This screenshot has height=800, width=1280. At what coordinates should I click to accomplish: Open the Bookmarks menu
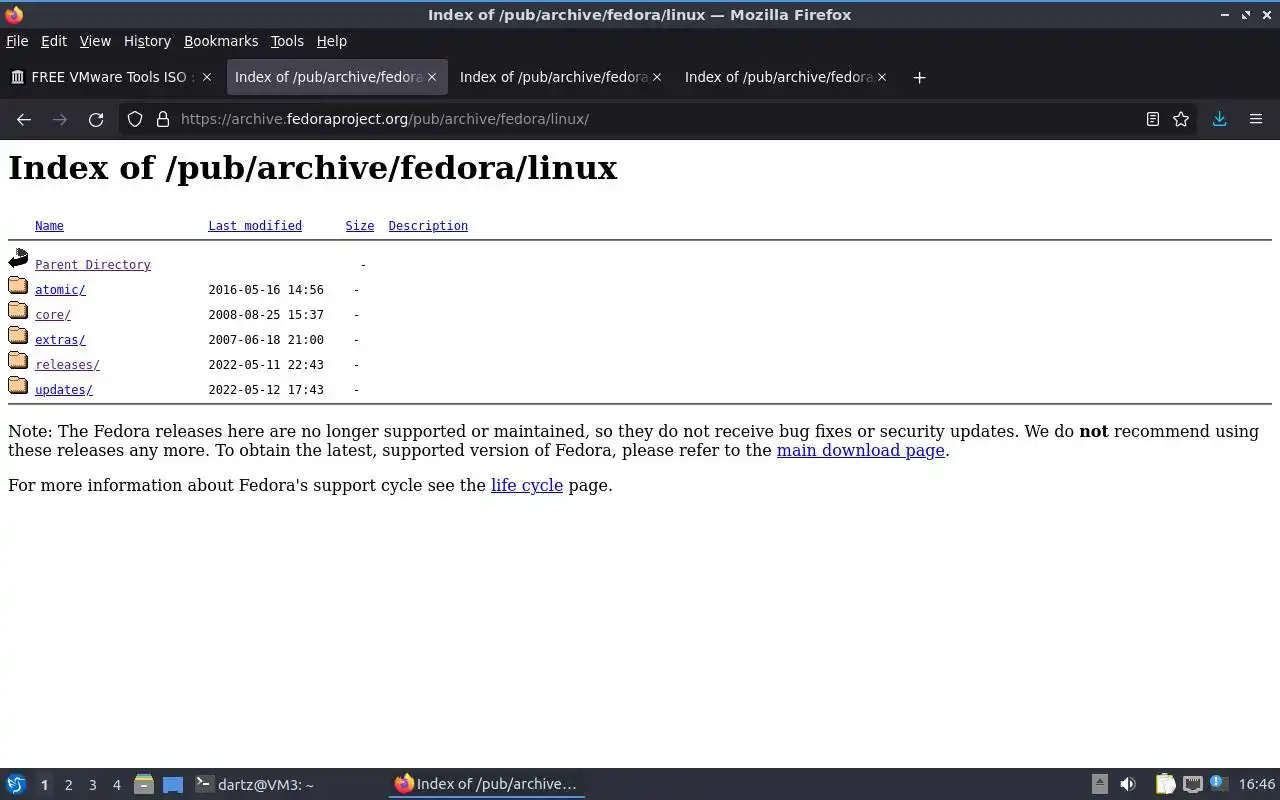pyautogui.click(x=221, y=41)
